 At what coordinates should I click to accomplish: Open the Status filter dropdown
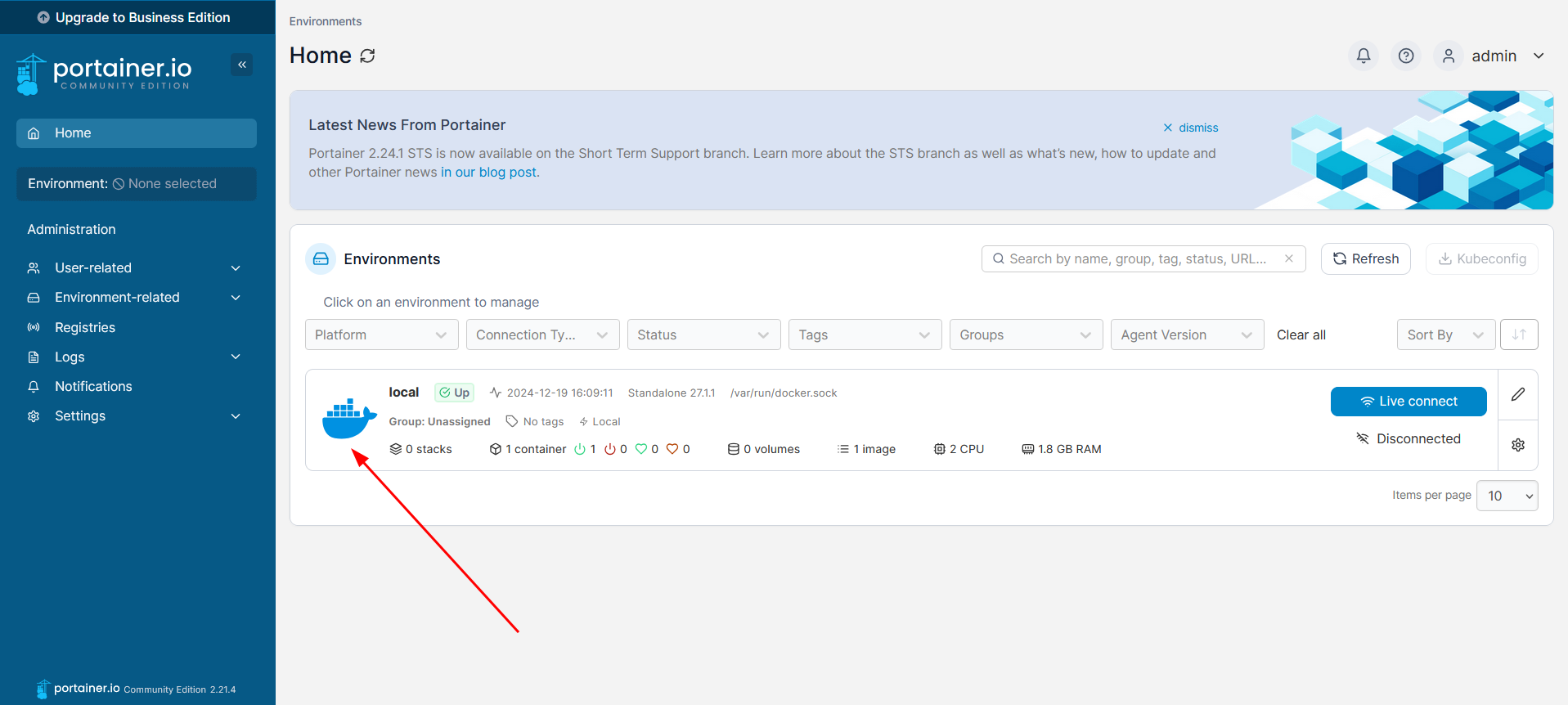pyautogui.click(x=703, y=335)
